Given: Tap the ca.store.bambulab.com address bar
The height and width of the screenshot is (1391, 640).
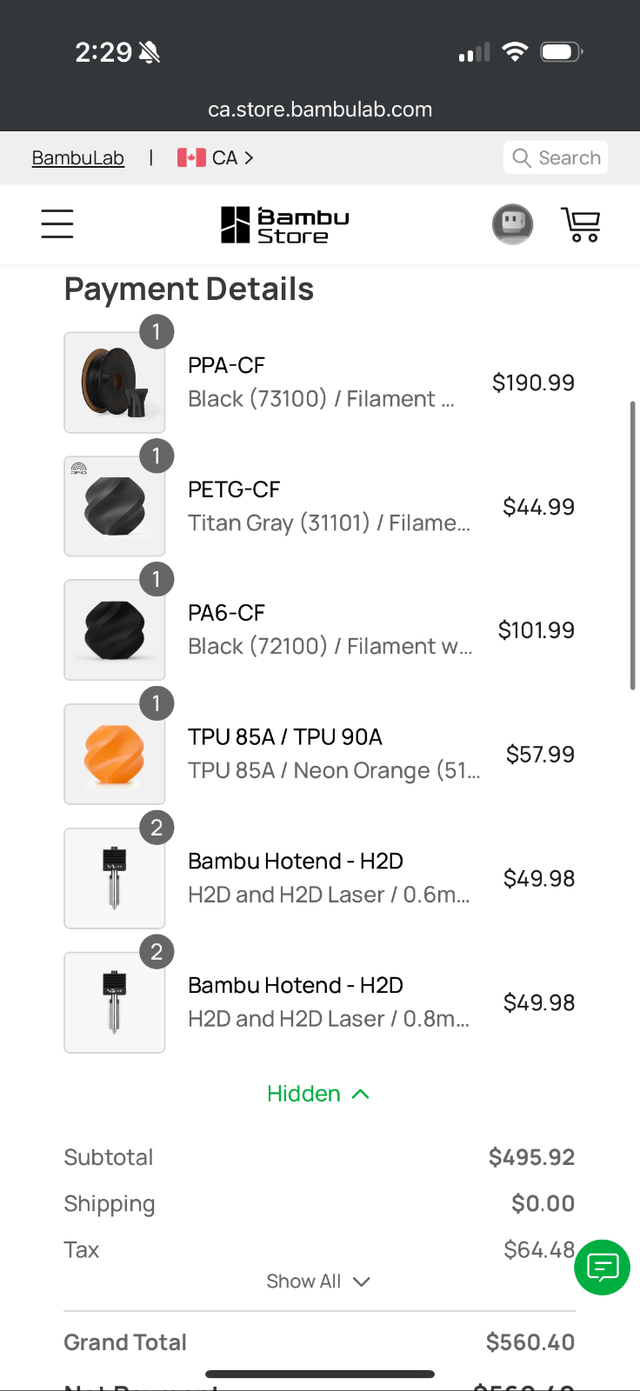Looking at the screenshot, I should 320,109.
